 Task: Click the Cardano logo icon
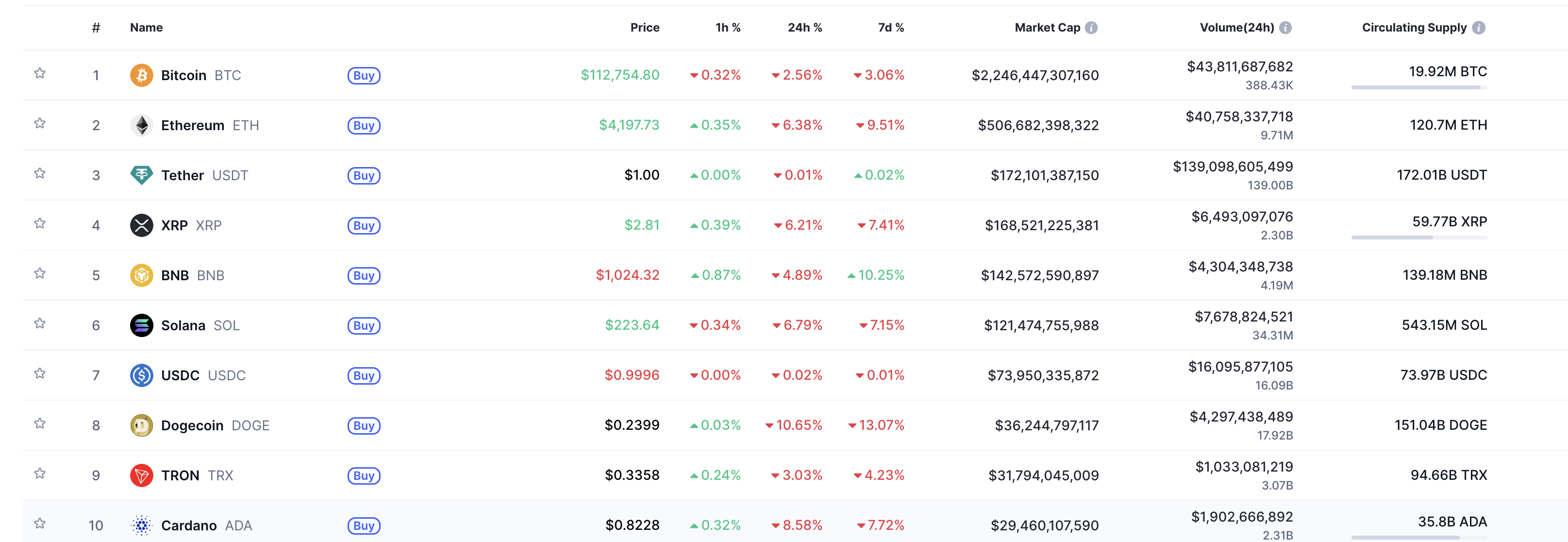point(141,525)
